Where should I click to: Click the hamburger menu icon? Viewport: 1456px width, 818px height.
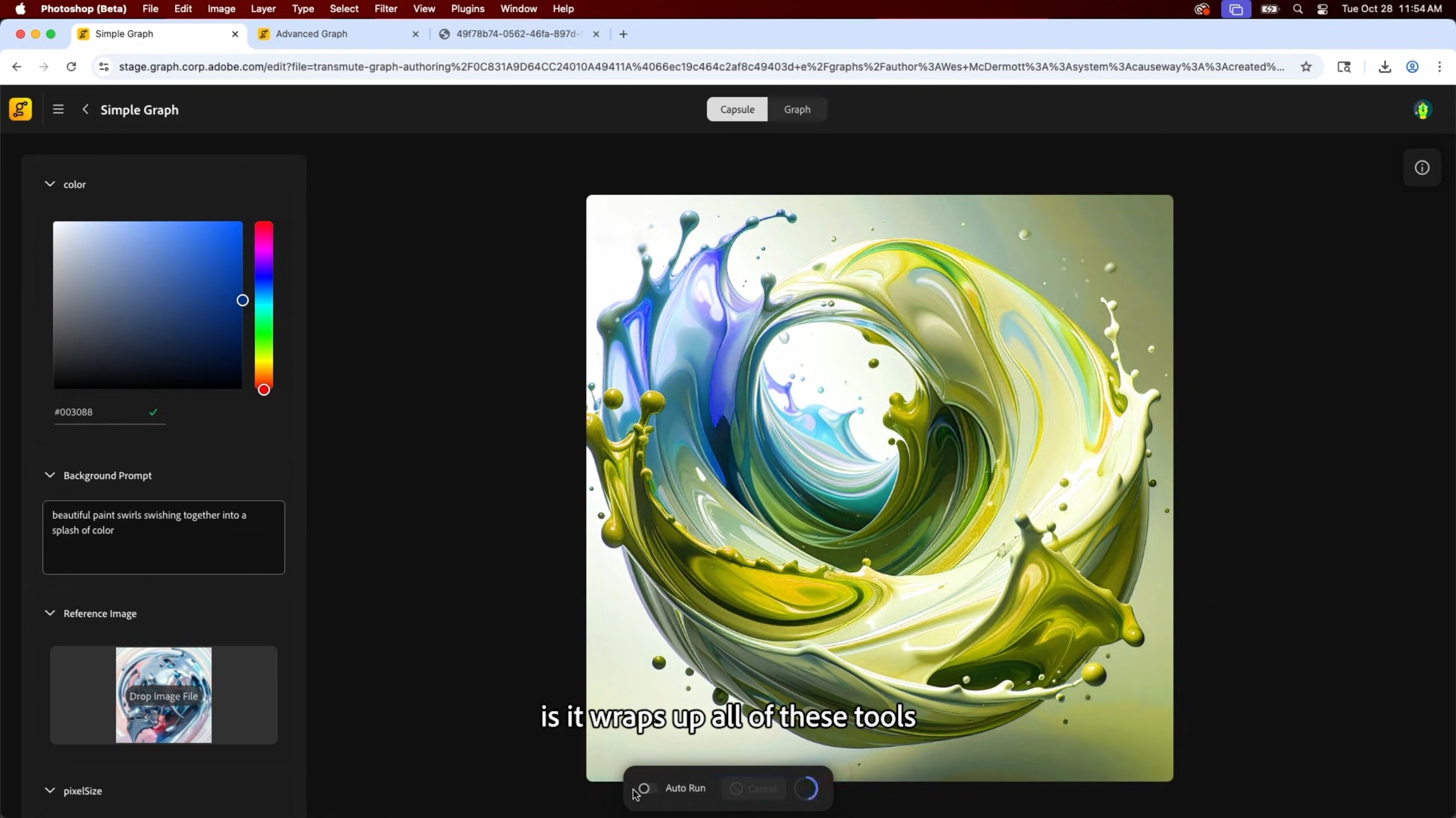pos(58,110)
